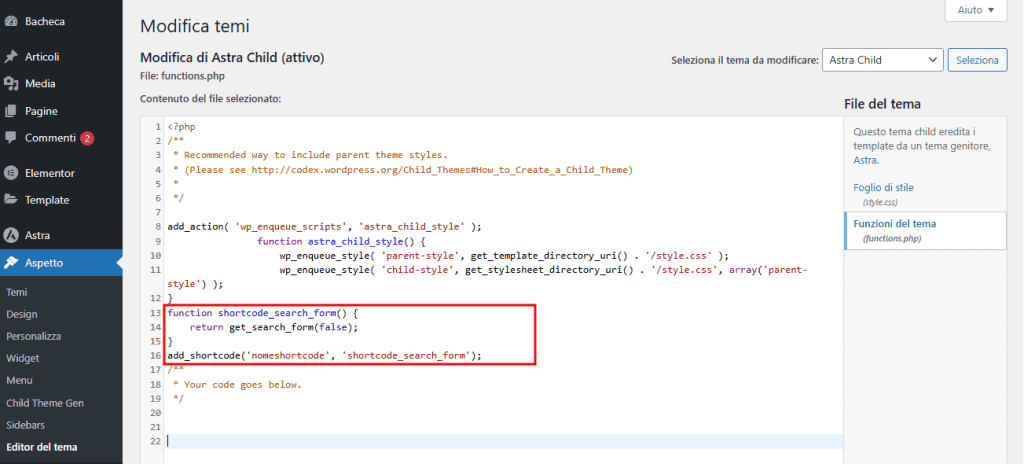Click the Pagine pages icon
Viewport: 1024px width, 464px height.
click(x=10, y=111)
